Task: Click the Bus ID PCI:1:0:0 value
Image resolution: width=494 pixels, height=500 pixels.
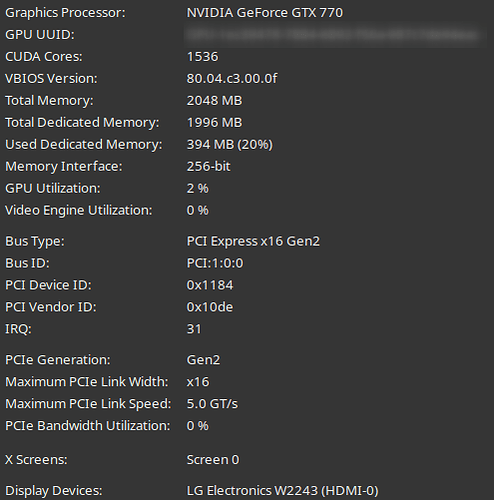Action: (x=215, y=263)
